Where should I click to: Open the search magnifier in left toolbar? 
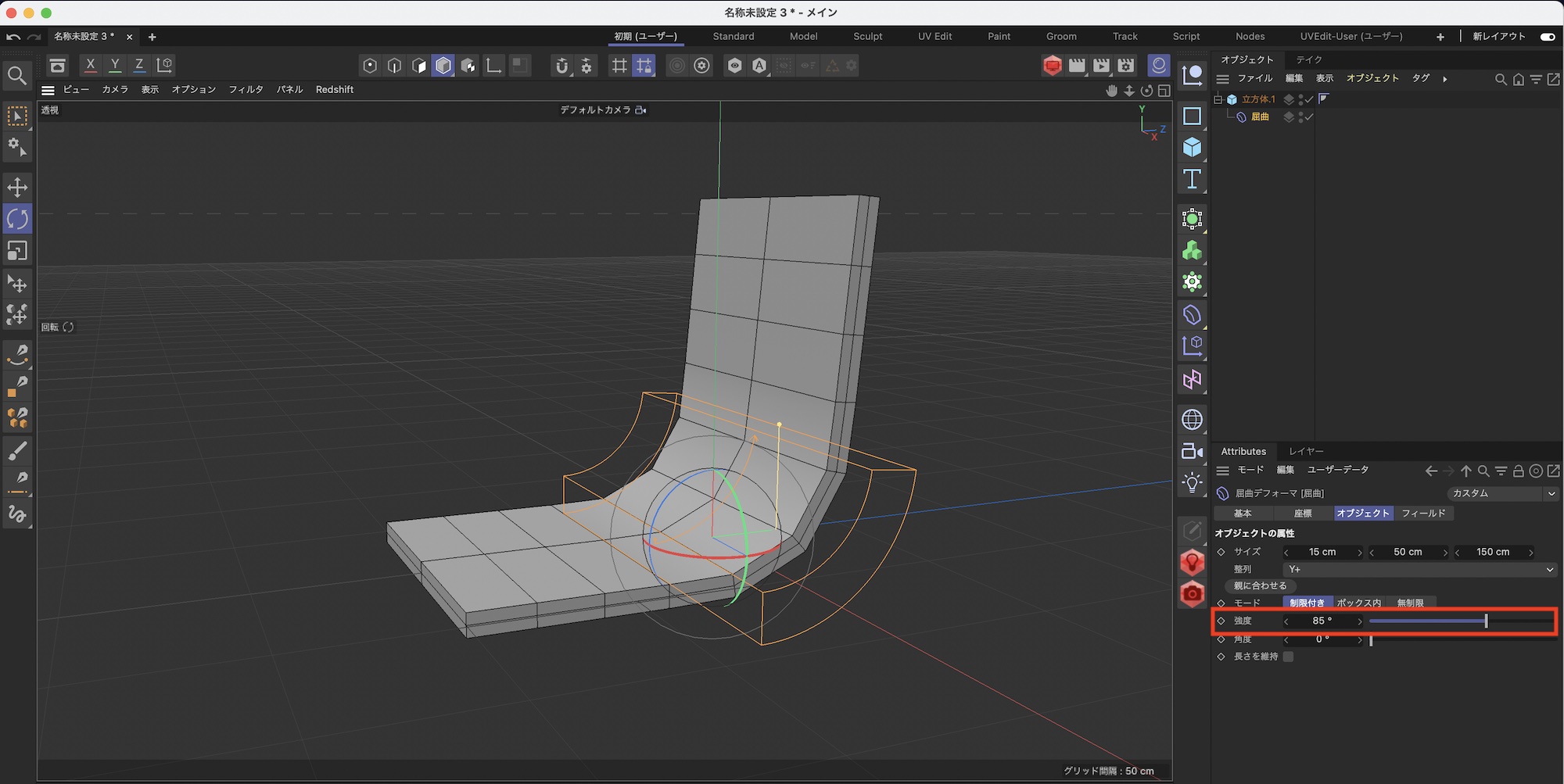click(x=17, y=76)
